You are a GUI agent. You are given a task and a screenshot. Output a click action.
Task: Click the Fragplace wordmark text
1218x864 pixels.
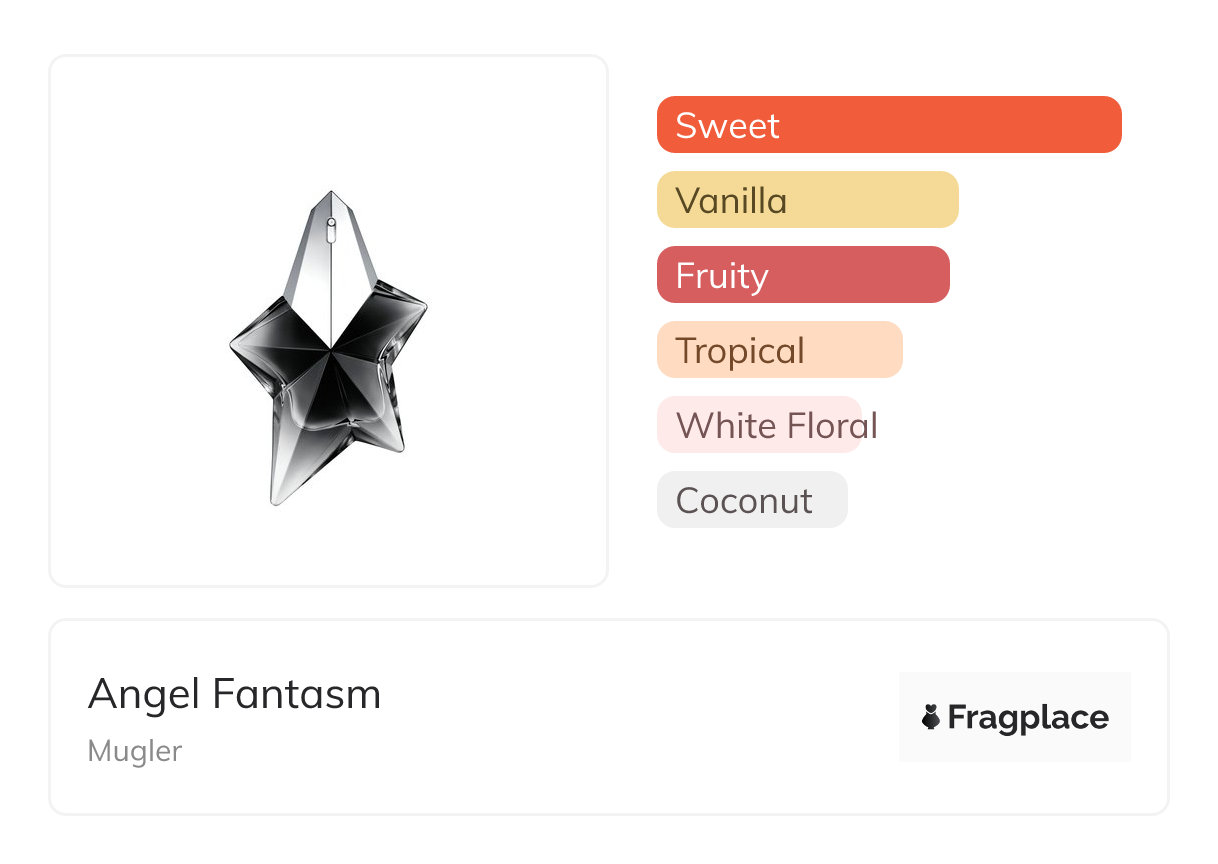pyautogui.click(x=1028, y=717)
